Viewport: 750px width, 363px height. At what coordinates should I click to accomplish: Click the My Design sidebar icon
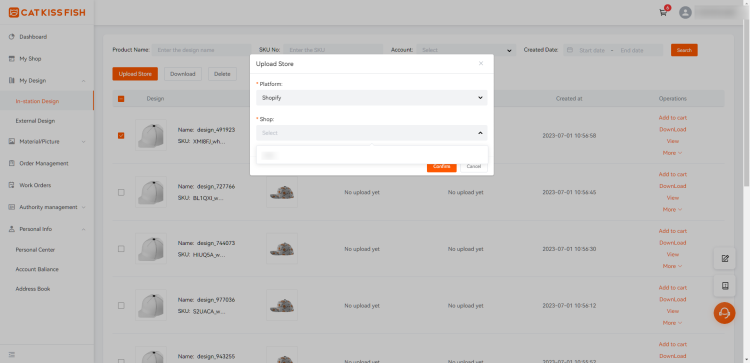click(x=11, y=81)
